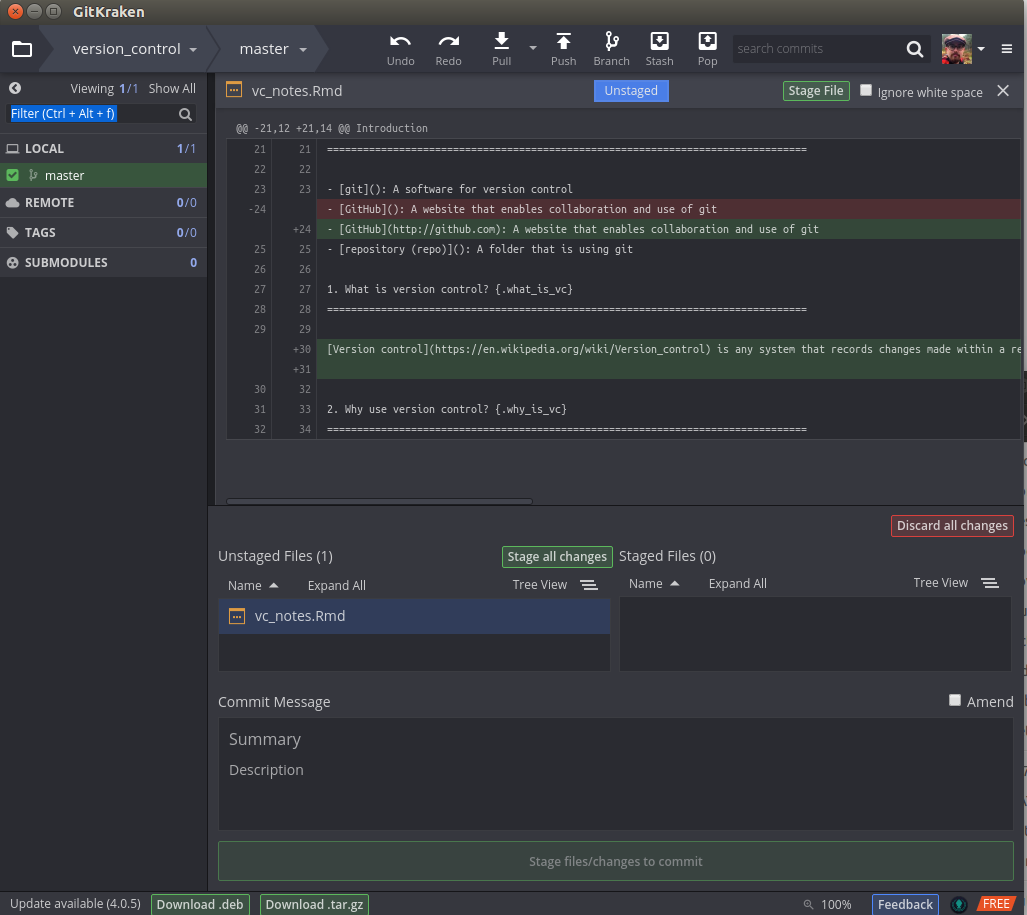The image size is (1027, 915).
Task: Enable the Amend checkbox
Action: click(x=954, y=700)
